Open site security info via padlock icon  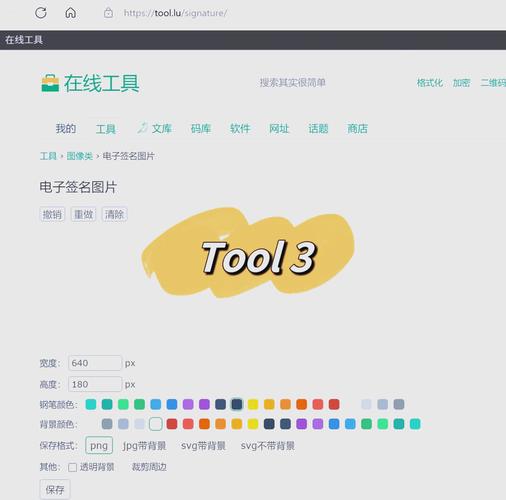coord(108,13)
